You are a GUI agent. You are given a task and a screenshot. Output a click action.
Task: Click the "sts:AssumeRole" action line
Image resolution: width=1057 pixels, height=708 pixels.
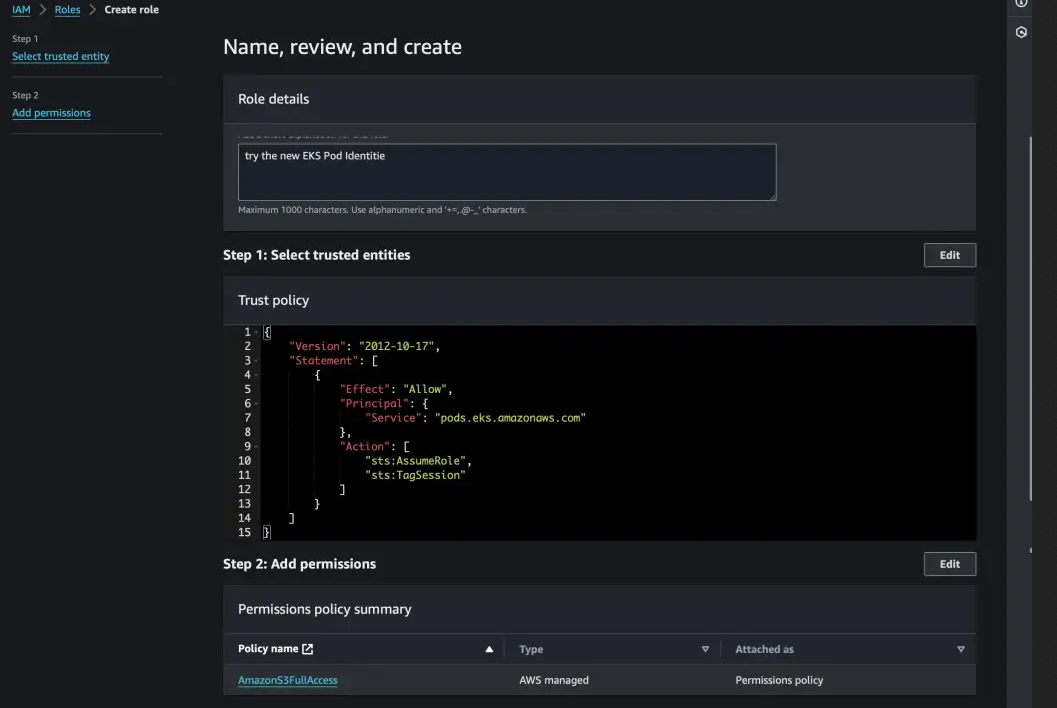415,461
